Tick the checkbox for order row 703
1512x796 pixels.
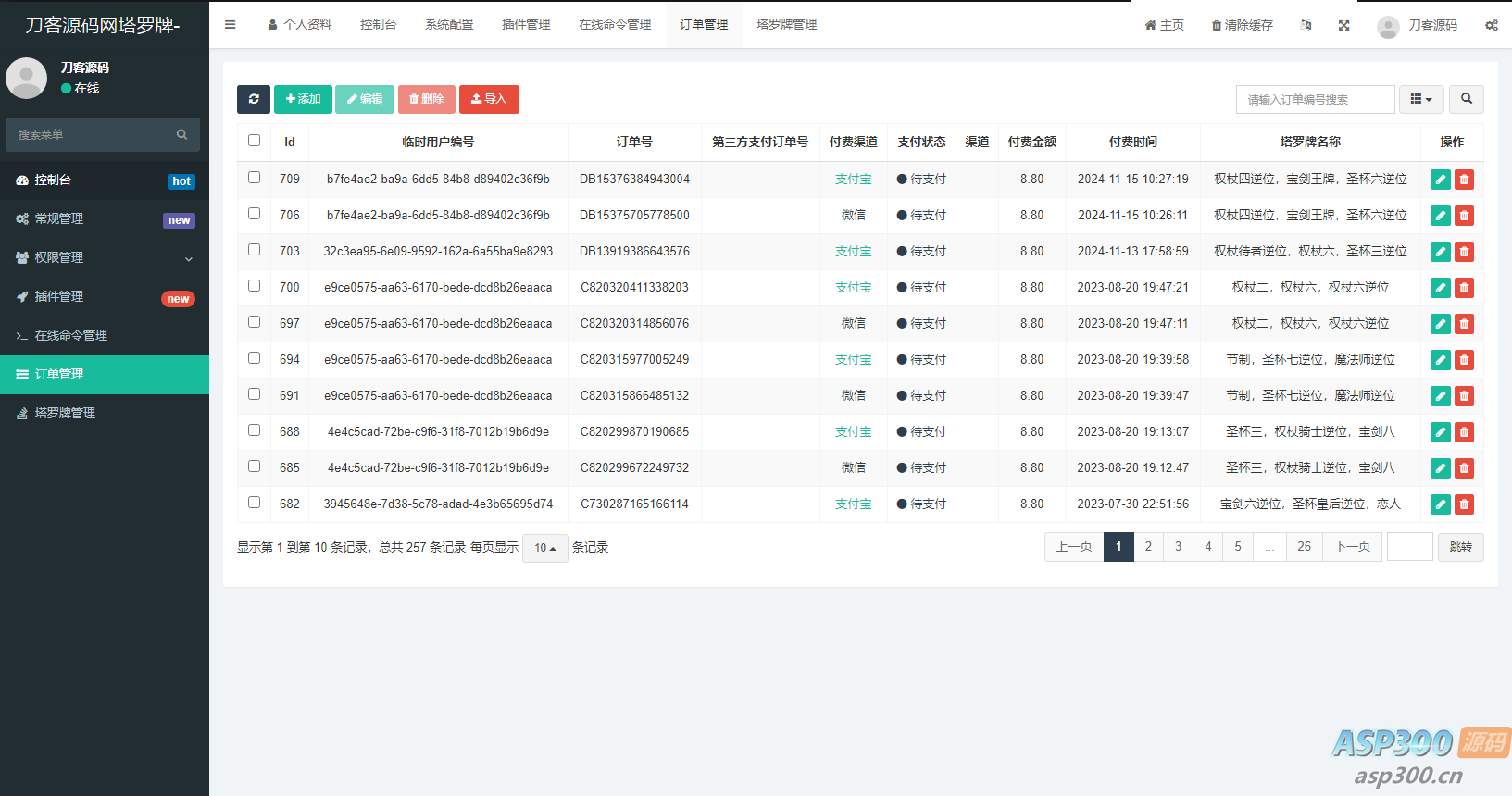tap(254, 250)
